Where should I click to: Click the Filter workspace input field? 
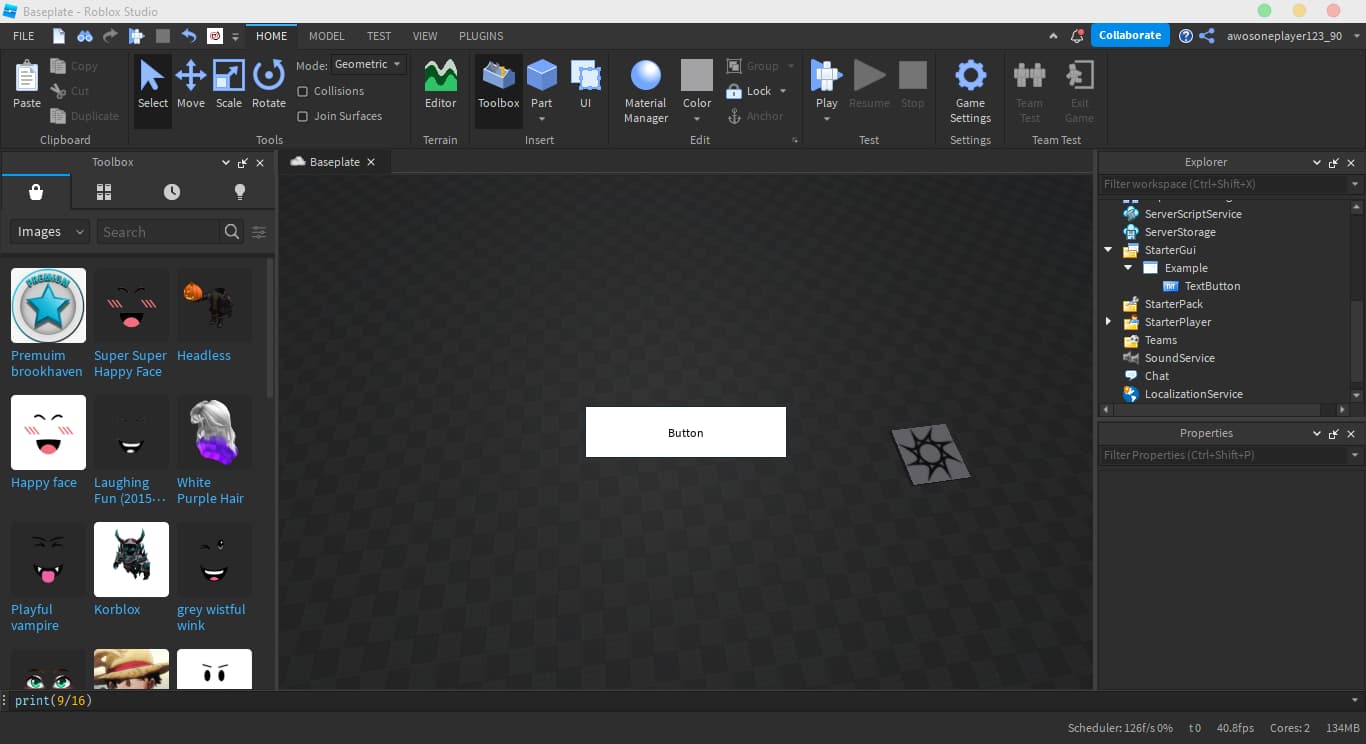1224,184
